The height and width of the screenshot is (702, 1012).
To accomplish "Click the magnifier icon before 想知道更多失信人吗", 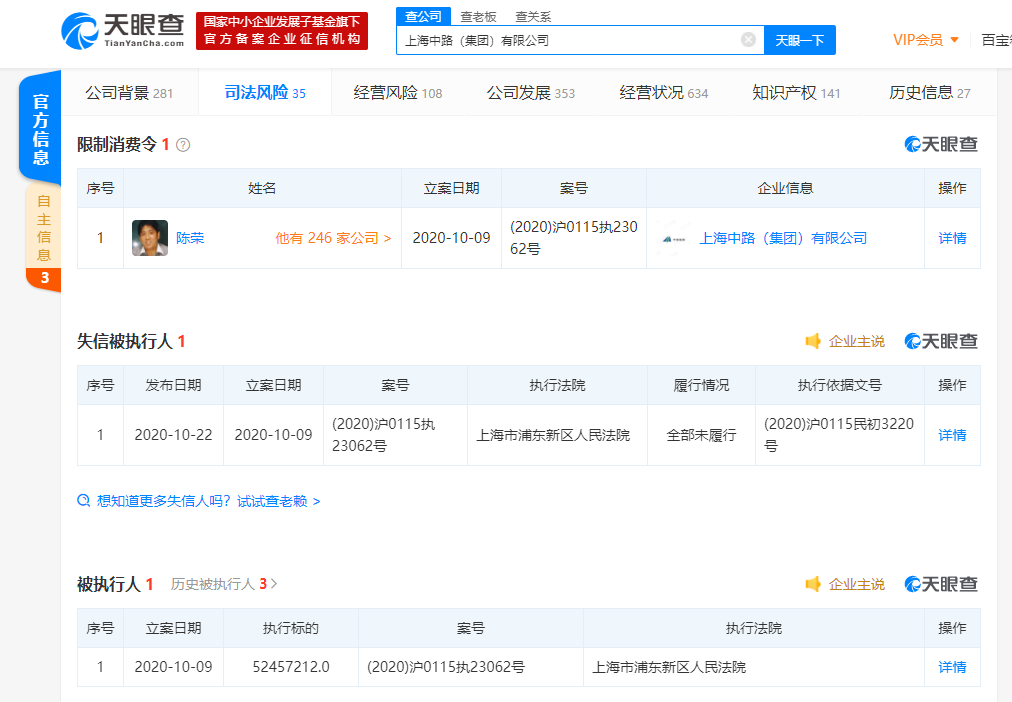I will 84,501.
